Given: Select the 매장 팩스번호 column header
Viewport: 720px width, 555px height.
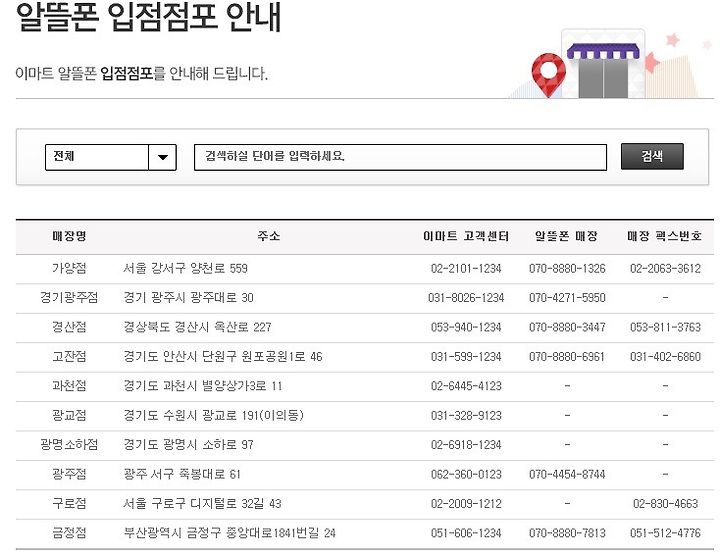Looking at the screenshot, I should 664,236.
